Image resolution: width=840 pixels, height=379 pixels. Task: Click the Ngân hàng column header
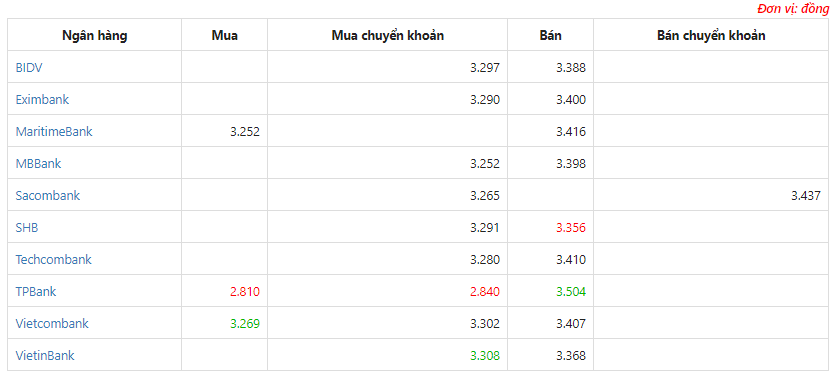coord(94,36)
